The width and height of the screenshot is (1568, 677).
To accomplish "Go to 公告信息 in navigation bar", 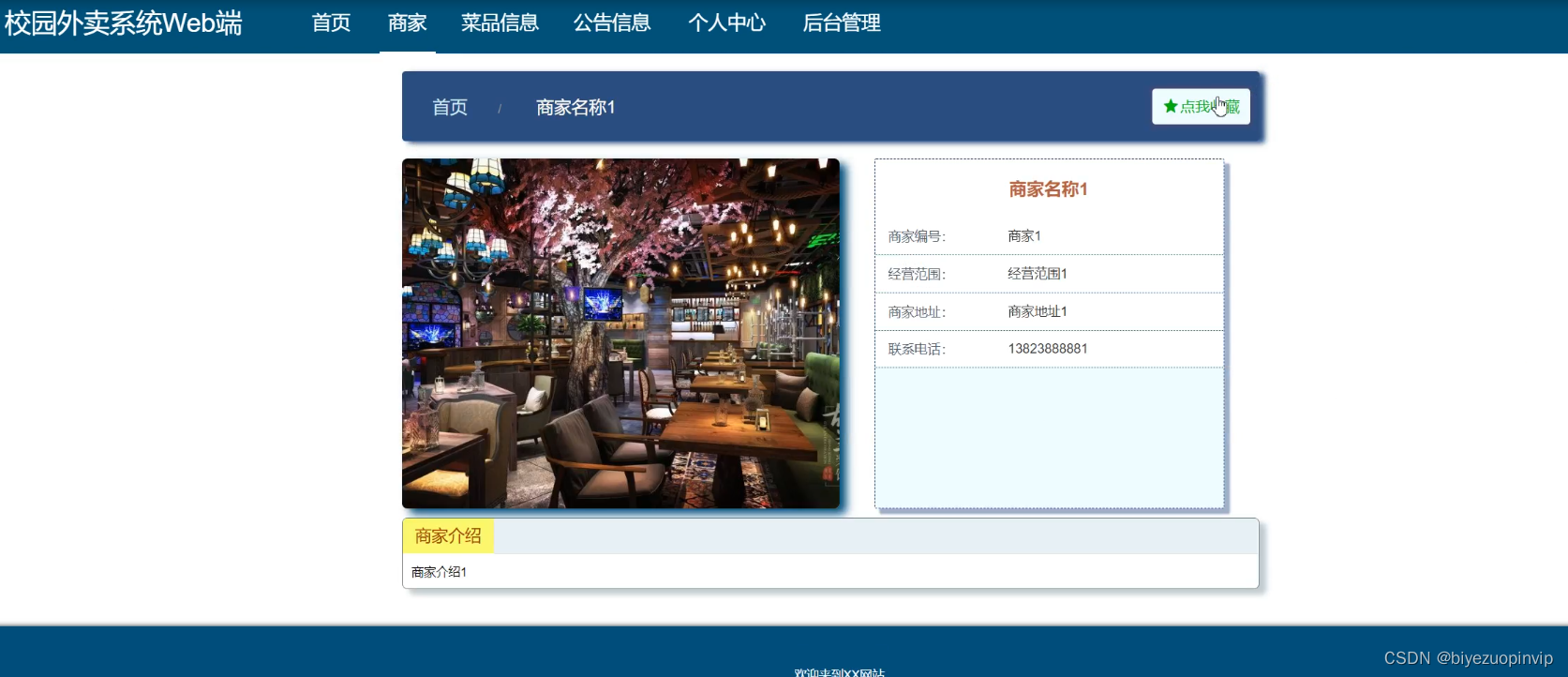I will pos(612,23).
